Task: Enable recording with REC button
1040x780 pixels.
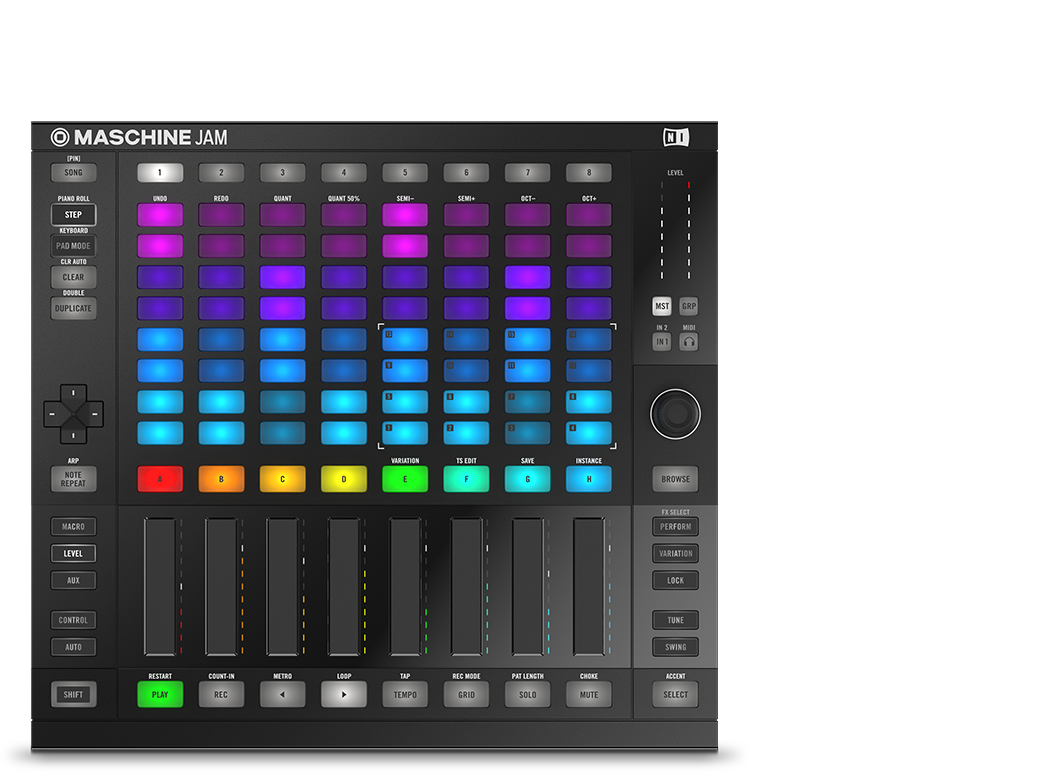Action: pyautogui.click(x=221, y=694)
